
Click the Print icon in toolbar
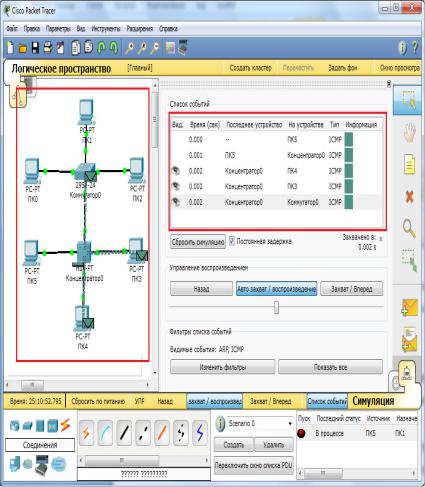click(48, 48)
